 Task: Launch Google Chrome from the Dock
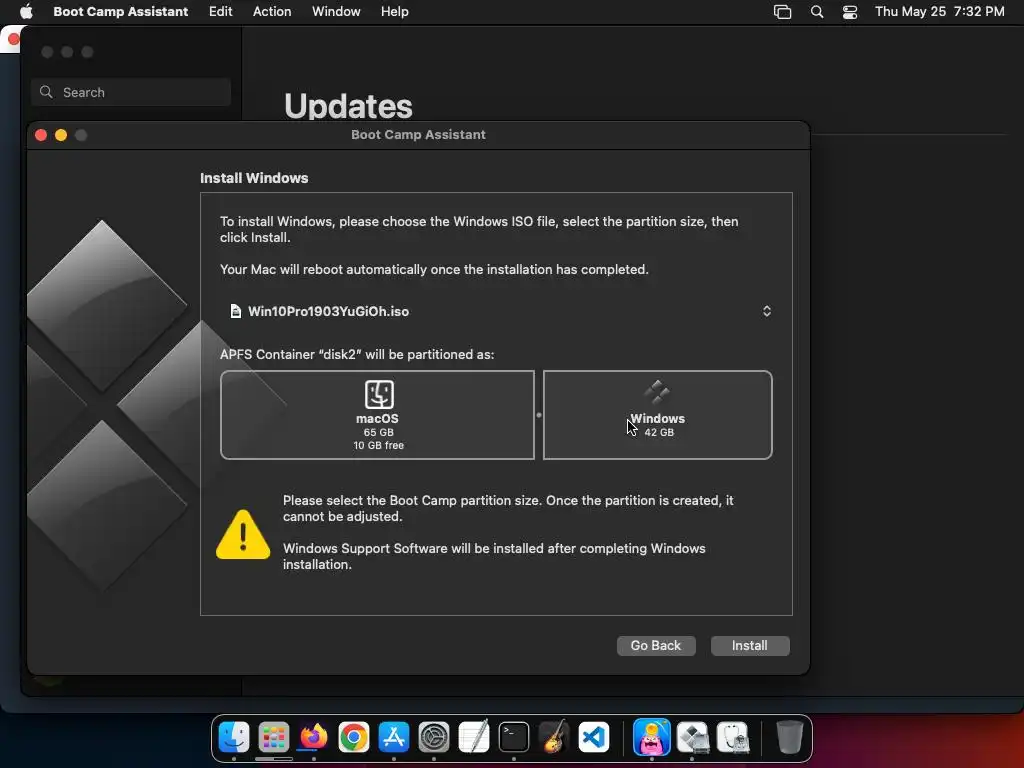click(x=354, y=737)
